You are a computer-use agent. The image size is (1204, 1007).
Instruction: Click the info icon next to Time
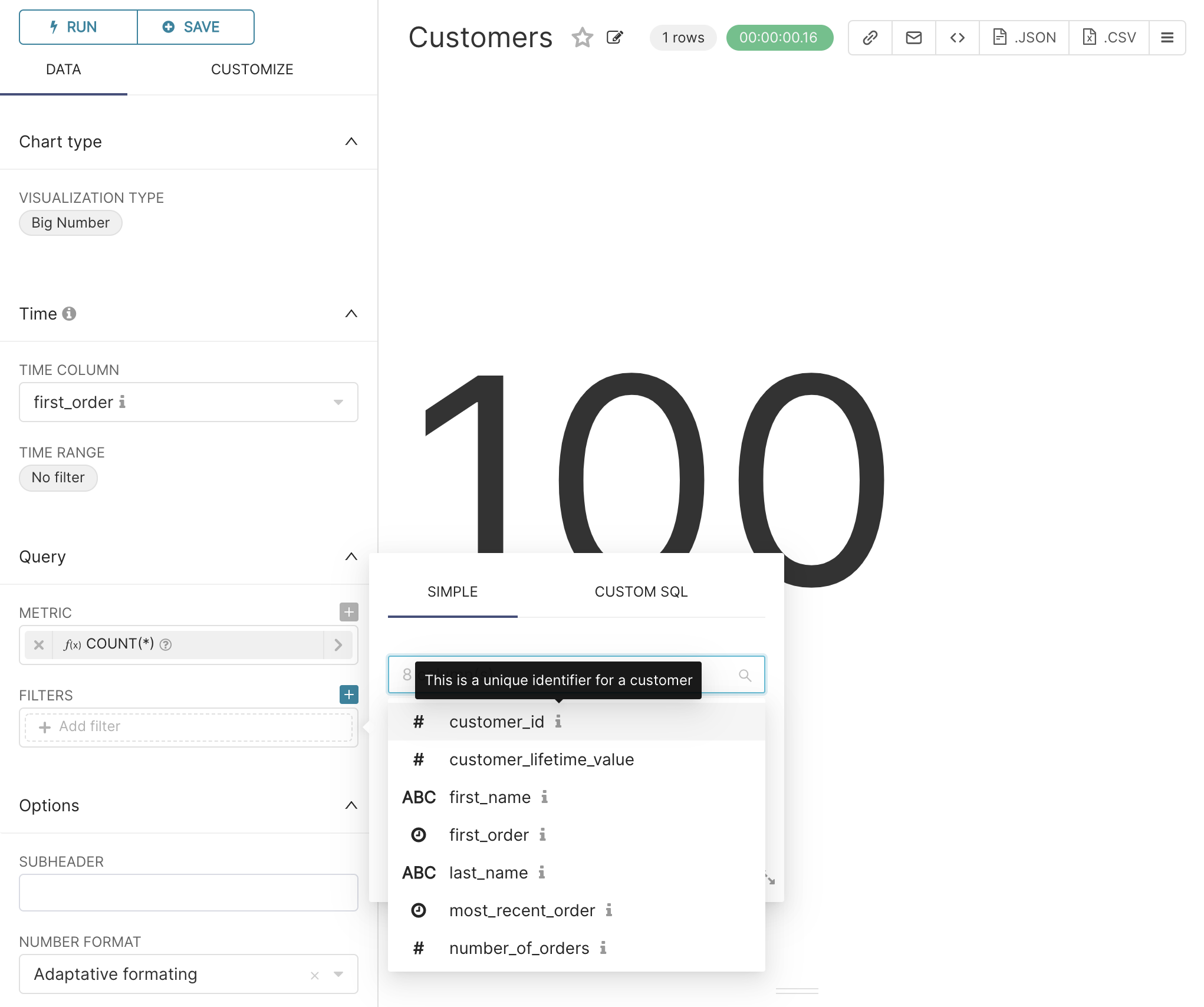69,314
